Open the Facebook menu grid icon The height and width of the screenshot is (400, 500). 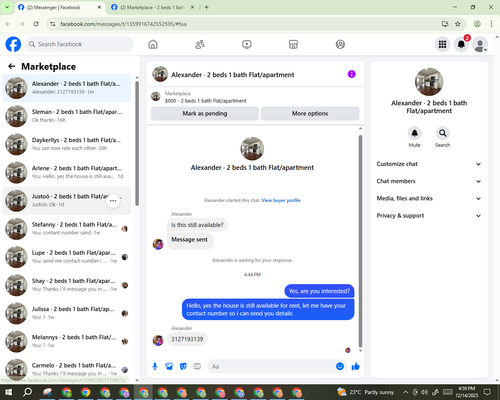(x=442, y=44)
